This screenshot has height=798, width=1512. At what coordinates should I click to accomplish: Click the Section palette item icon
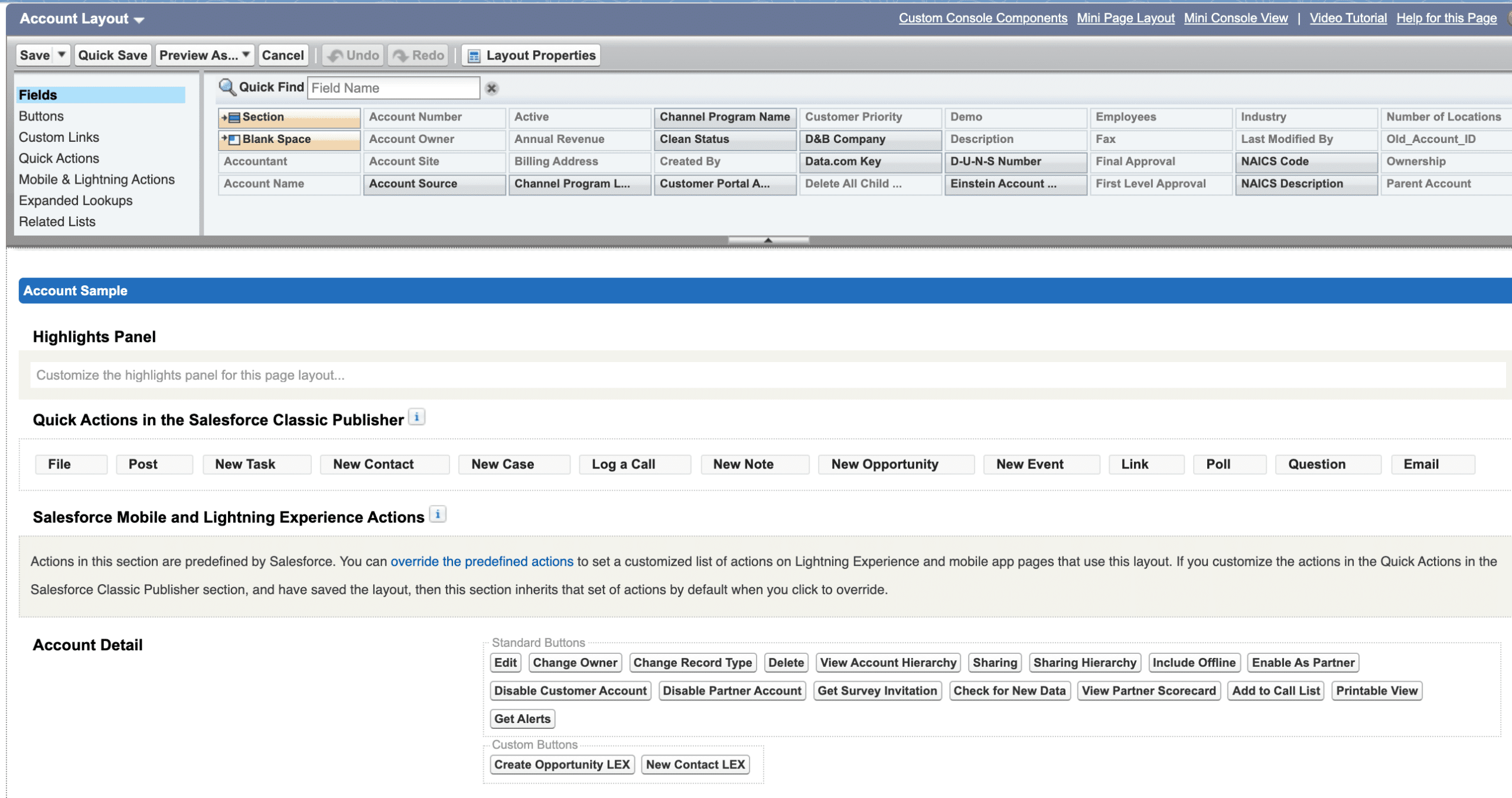pyautogui.click(x=233, y=118)
